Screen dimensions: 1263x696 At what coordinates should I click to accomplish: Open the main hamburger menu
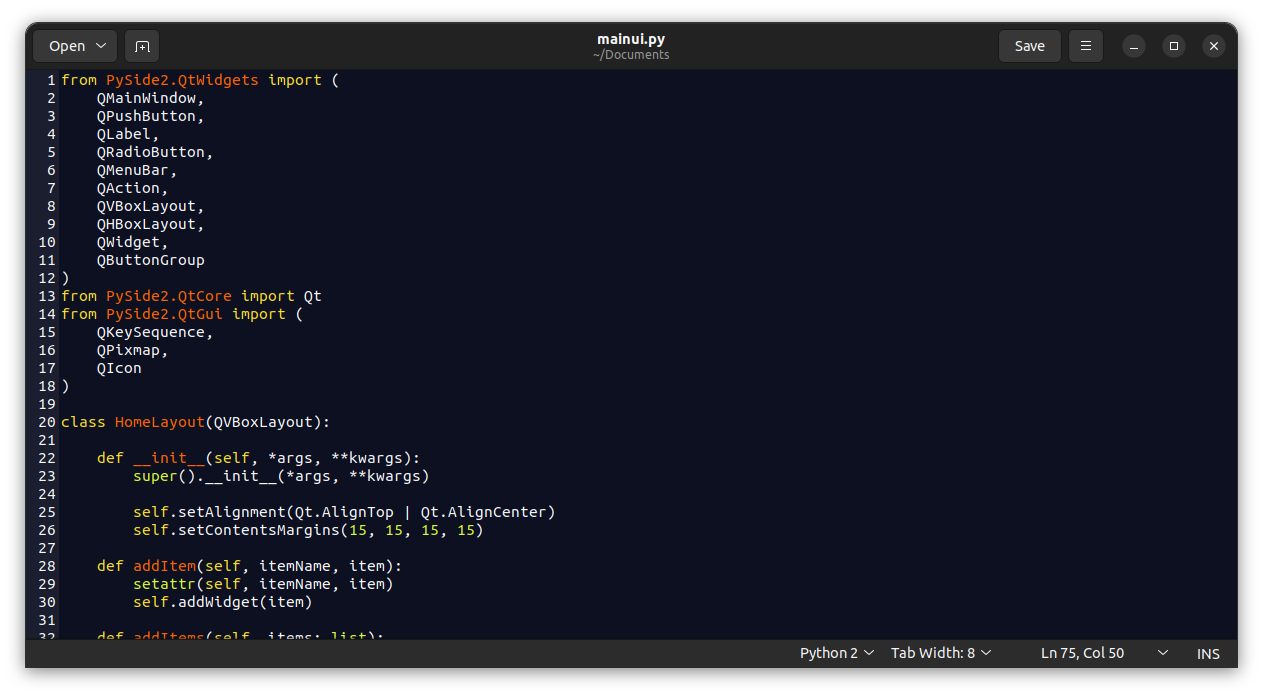pyautogui.click(x=1085, y=45)
